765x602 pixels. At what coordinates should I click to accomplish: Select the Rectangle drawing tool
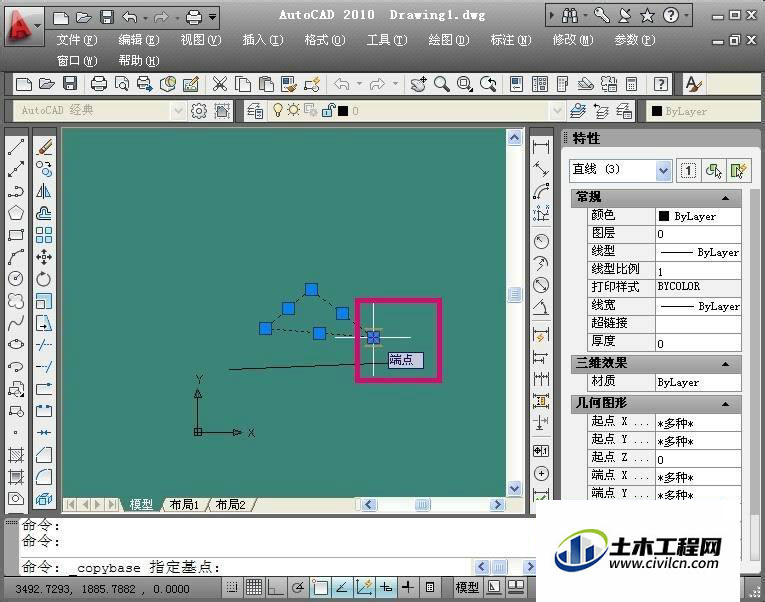(16, 235)
